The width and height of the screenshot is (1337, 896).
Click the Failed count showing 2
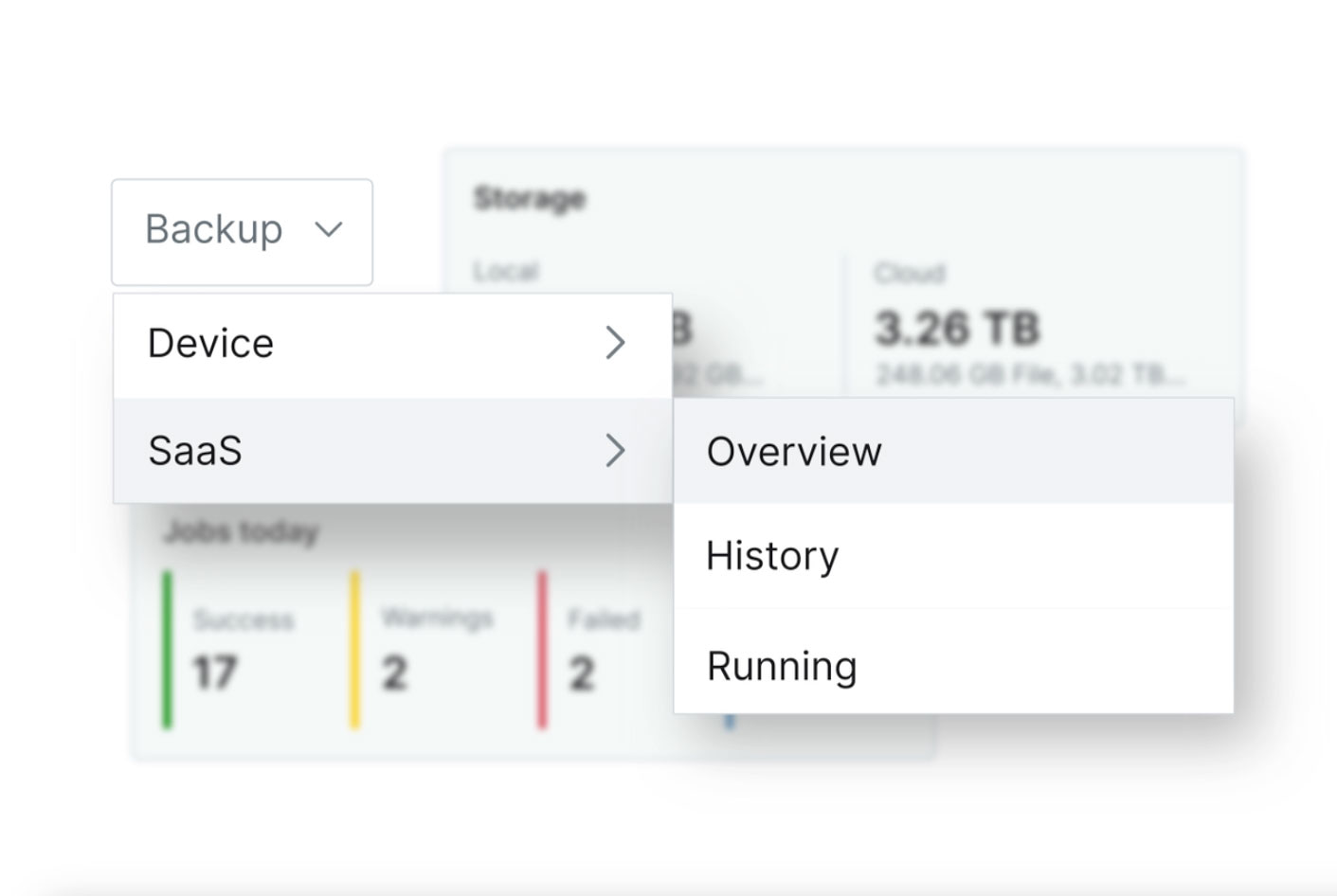click(581, 673)
